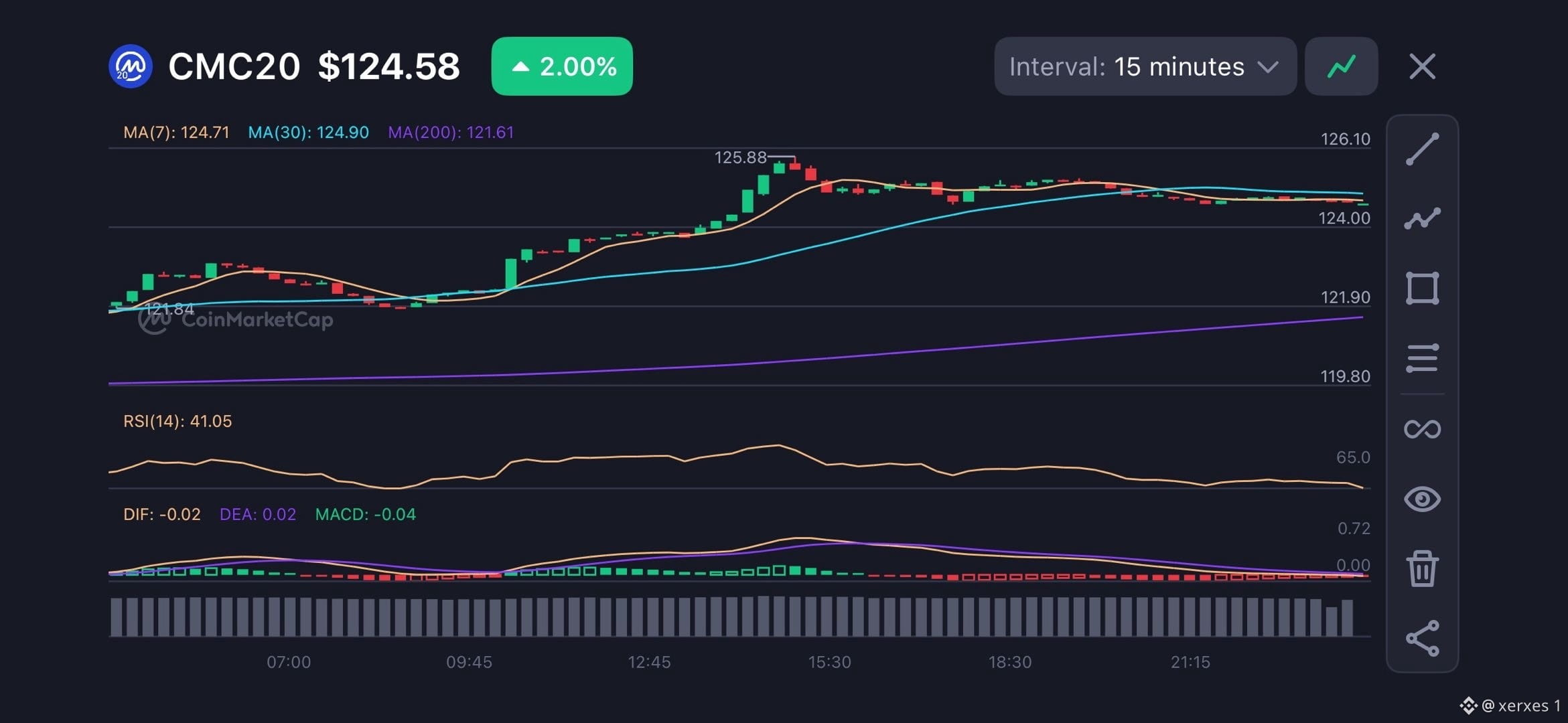Click the 125.88 high price marker
Image resolution: width=1568 pixels, height=723 pixels.
(740, 157)
